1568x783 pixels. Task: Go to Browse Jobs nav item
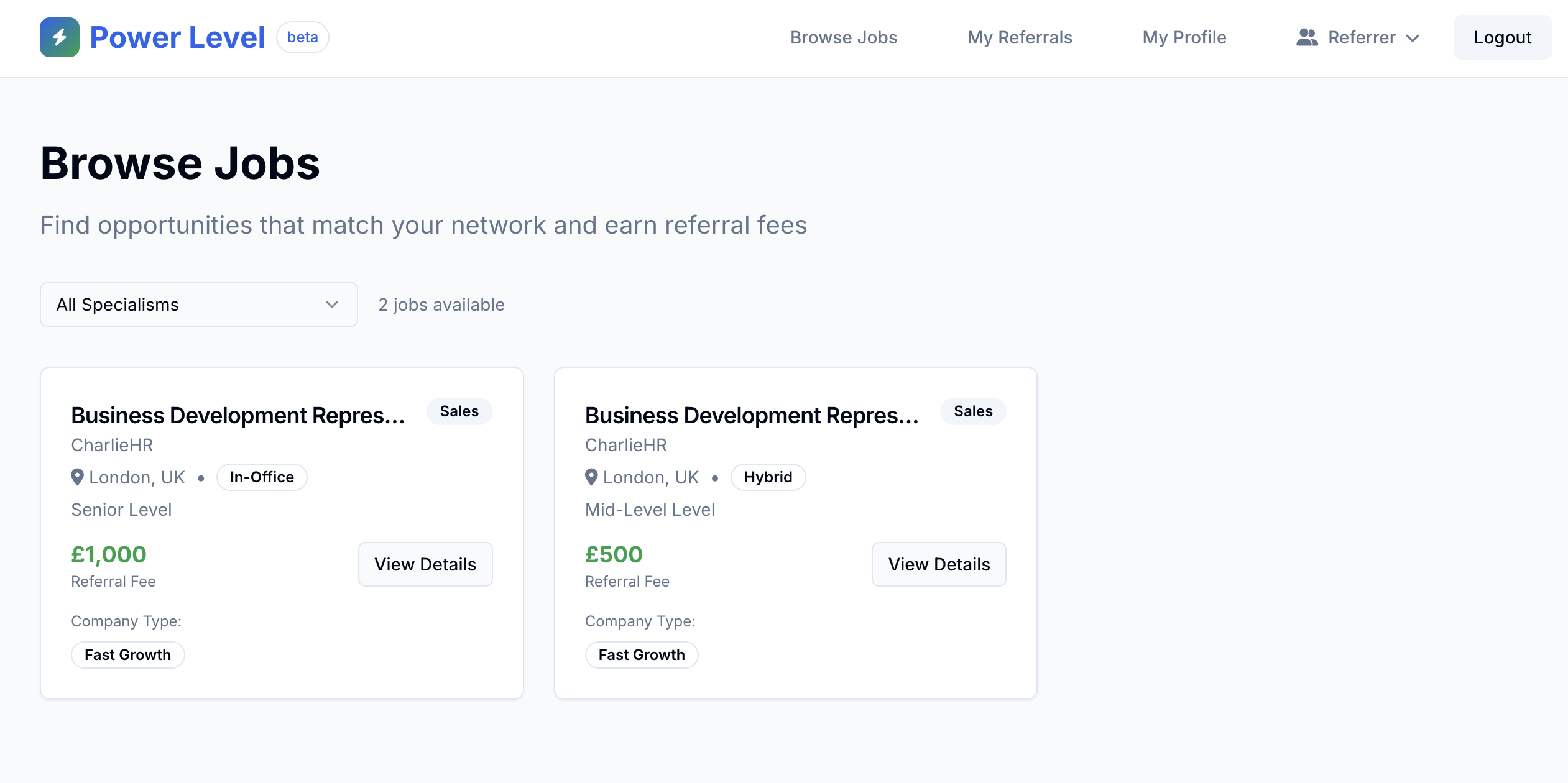[843, 37]
